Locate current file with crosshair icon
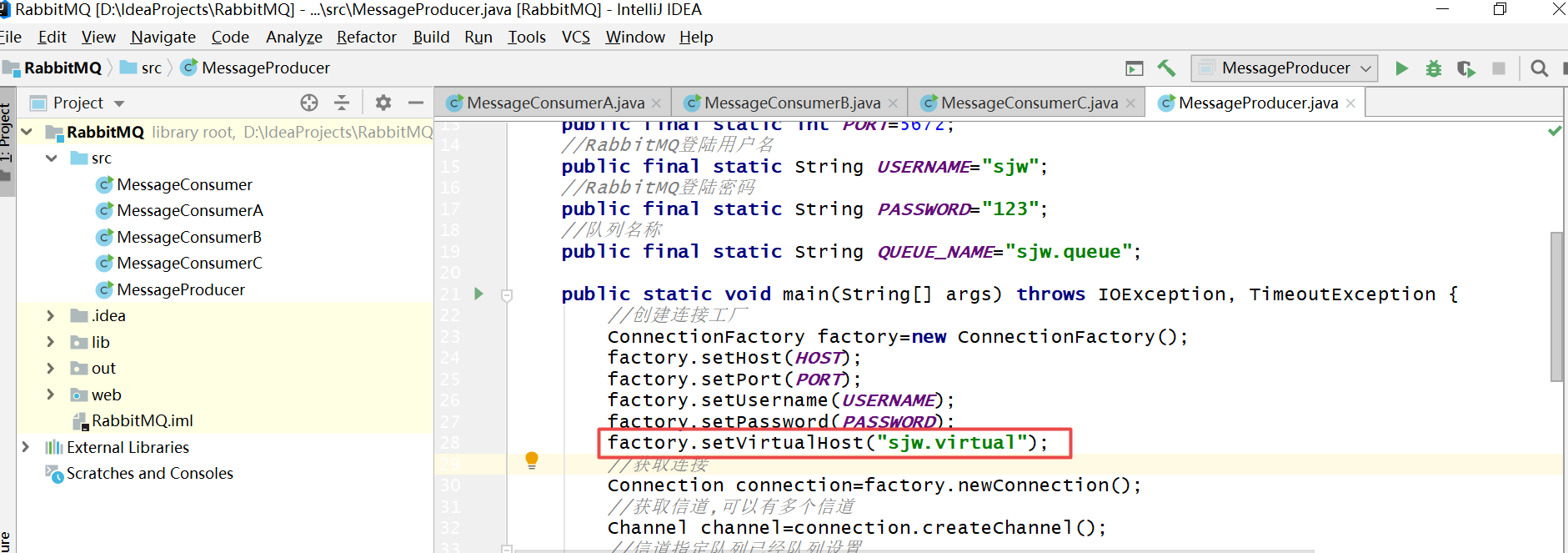This screenshot has width=1568, height=553. (309, 103)
